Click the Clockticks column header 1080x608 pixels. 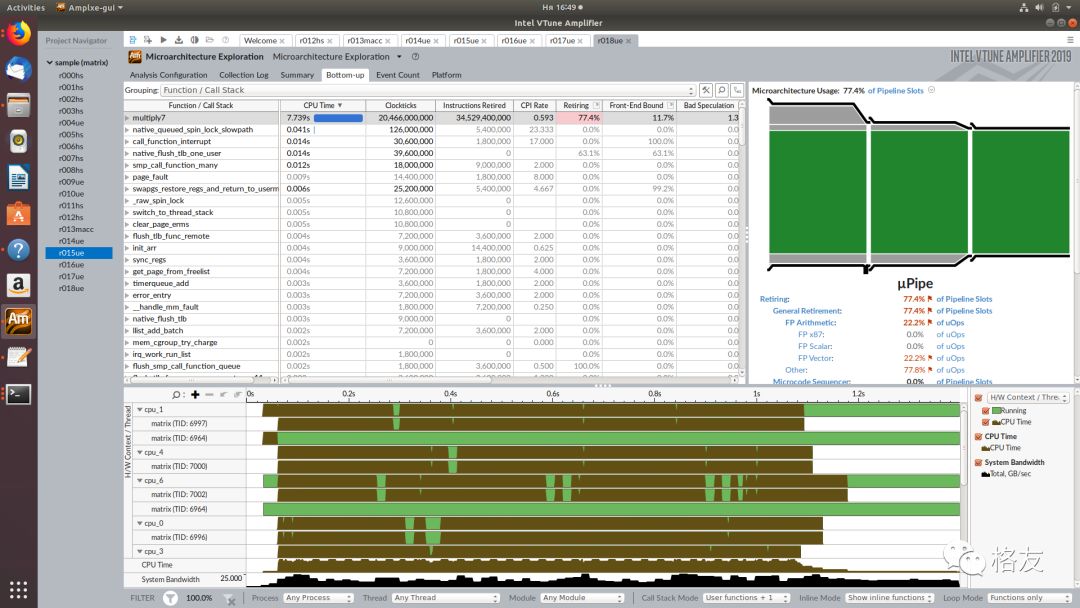pos(401,105)
